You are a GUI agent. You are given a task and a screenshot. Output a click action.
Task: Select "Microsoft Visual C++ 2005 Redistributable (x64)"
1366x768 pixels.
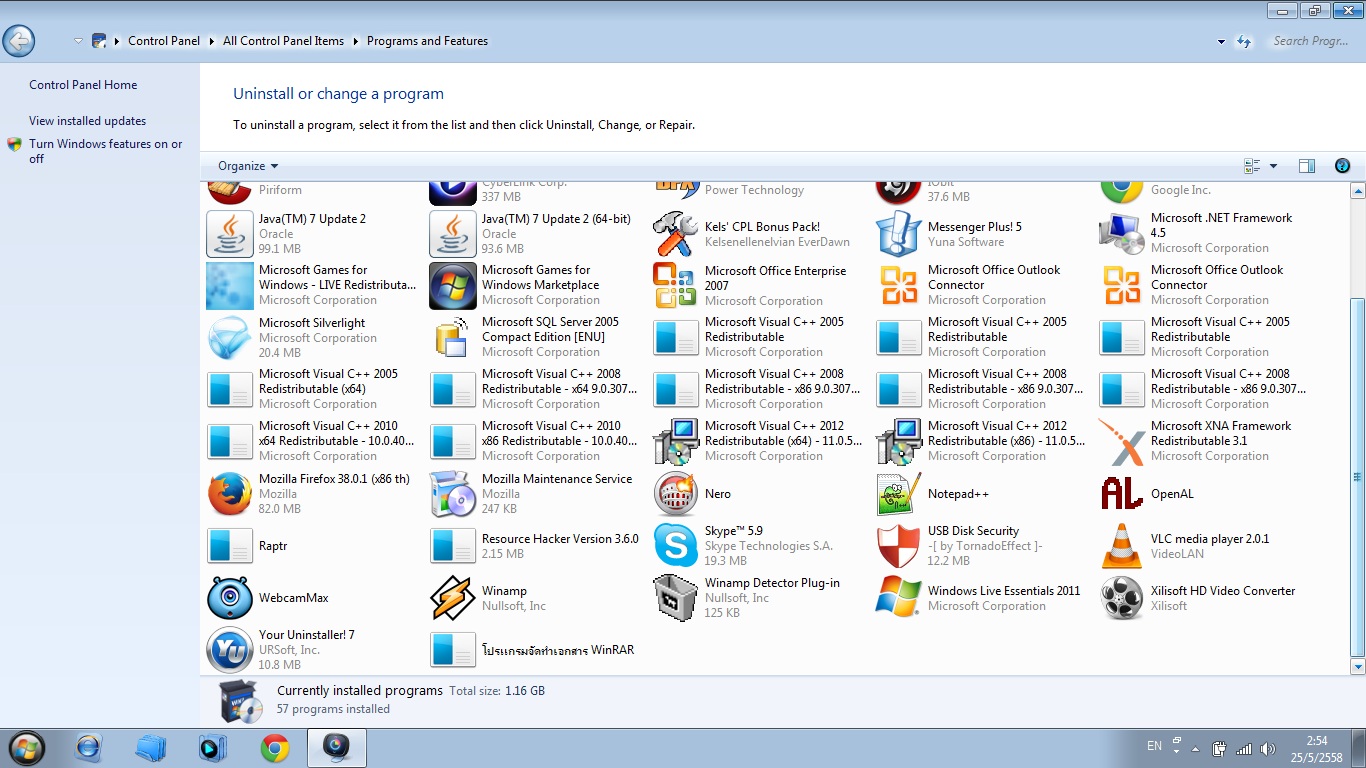(x=314, y=389)
